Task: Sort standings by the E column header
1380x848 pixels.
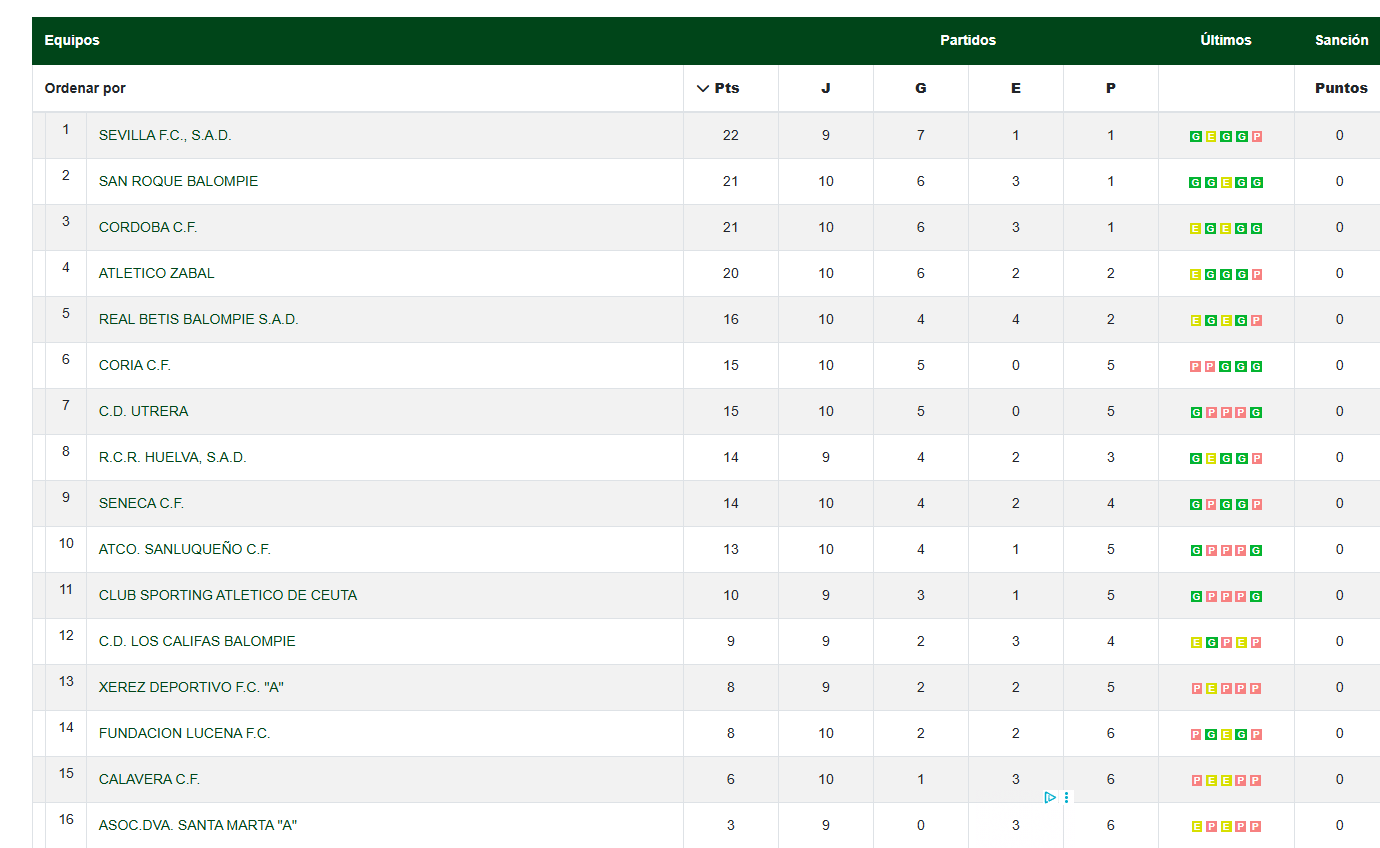Action: (1015, 88)
